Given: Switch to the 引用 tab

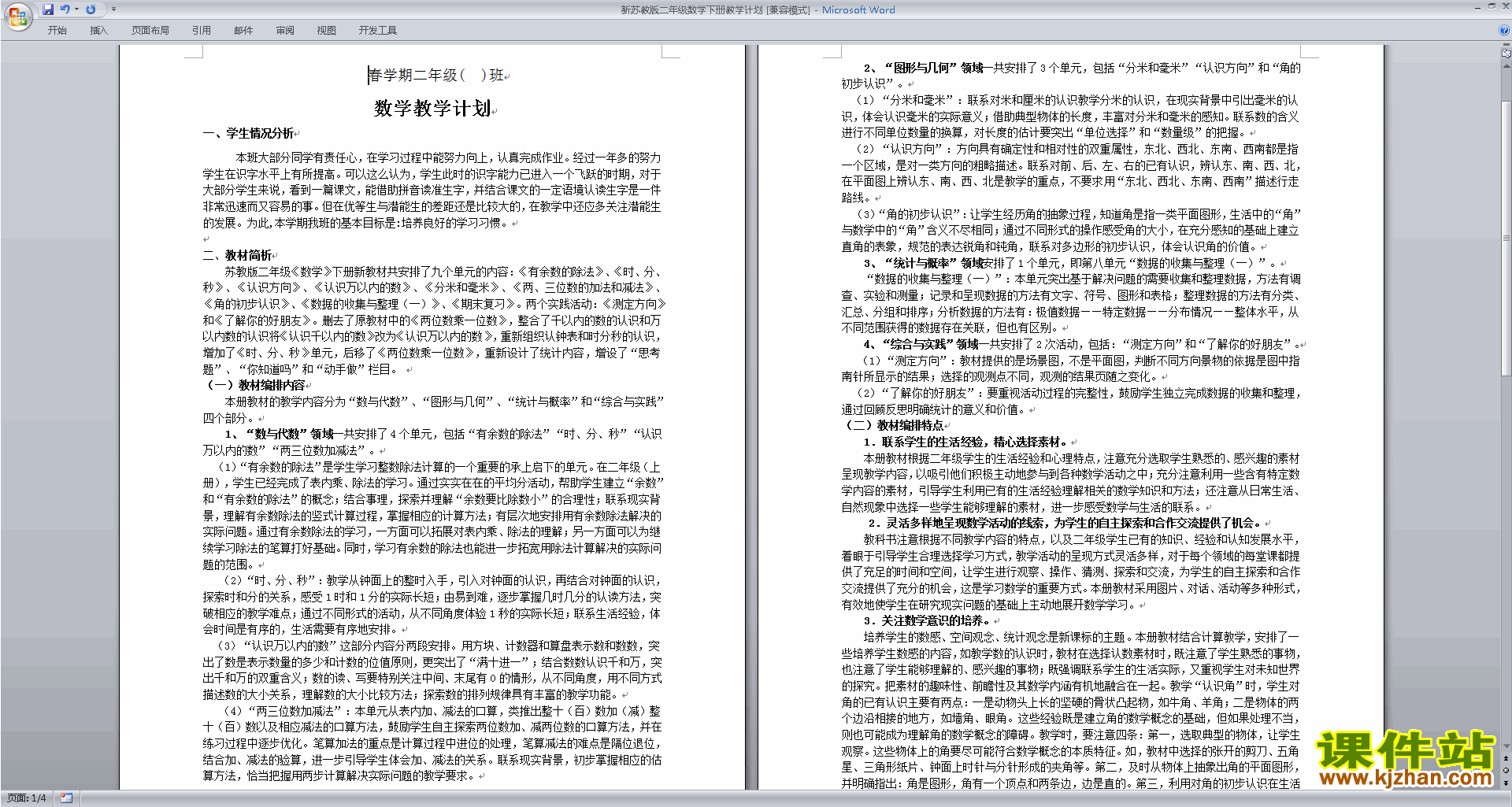Looking at the screenshot, I should click(x=202, y=31).
